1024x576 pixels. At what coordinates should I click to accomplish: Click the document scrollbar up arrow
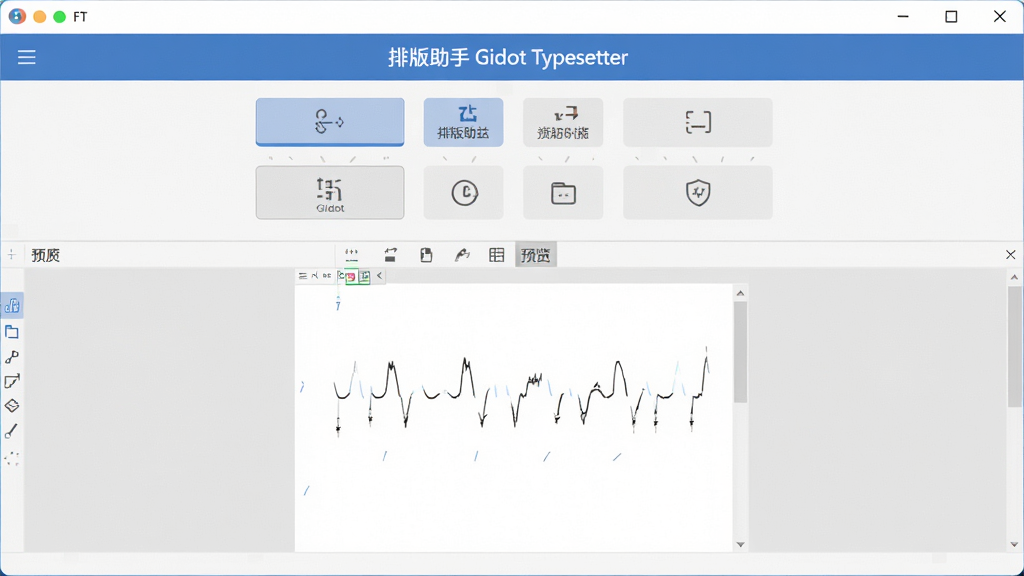coord(740,293)
